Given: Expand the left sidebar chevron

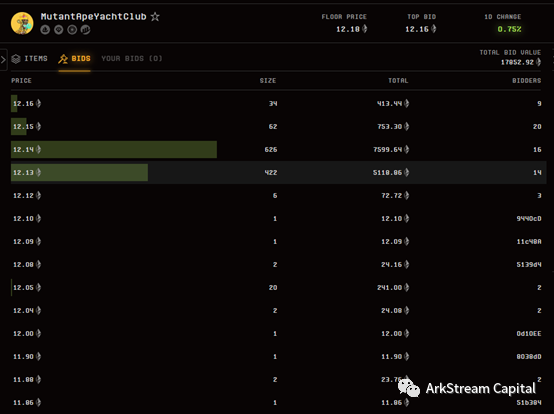Looking at the screenshot, I should tap(3, 59).
